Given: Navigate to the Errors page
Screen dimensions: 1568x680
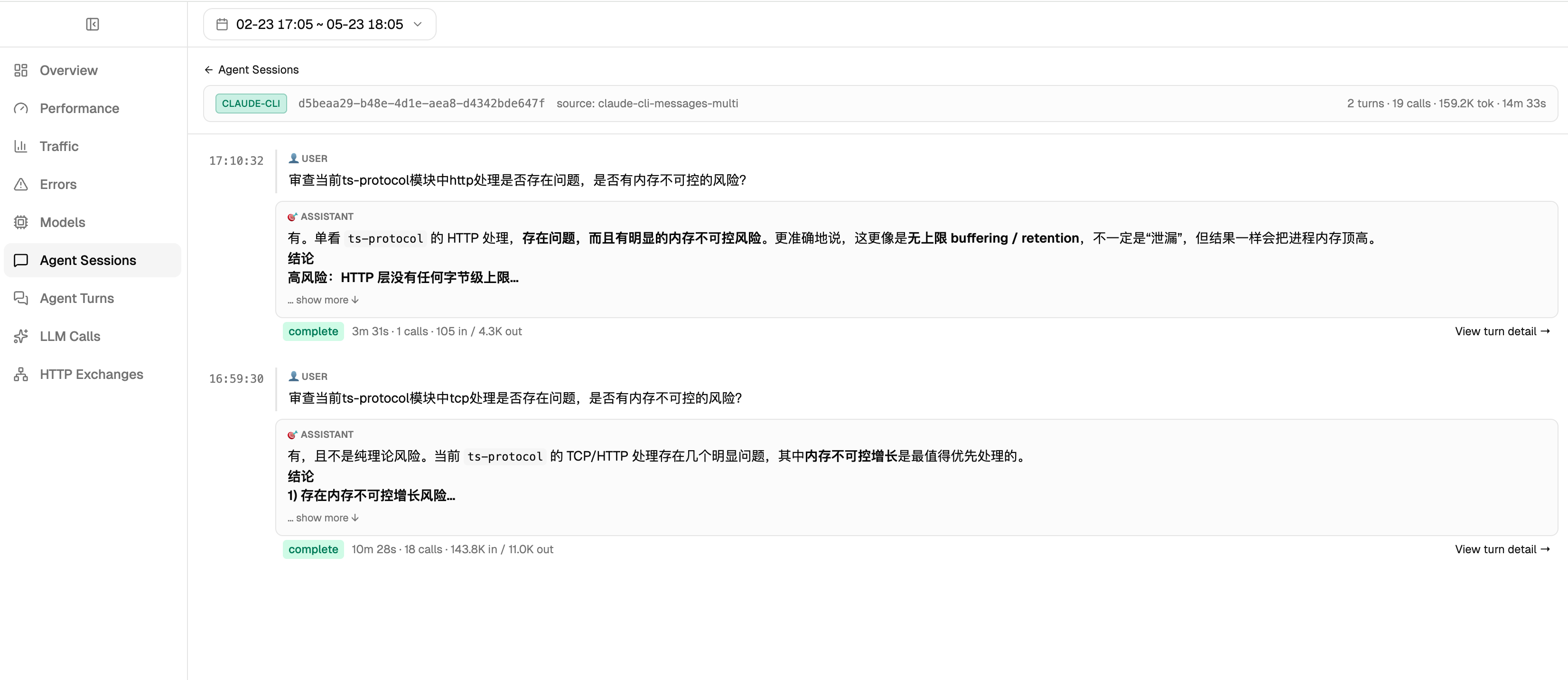Looking at the screenshot, I should pyautogui.click(x=93, y=184).
